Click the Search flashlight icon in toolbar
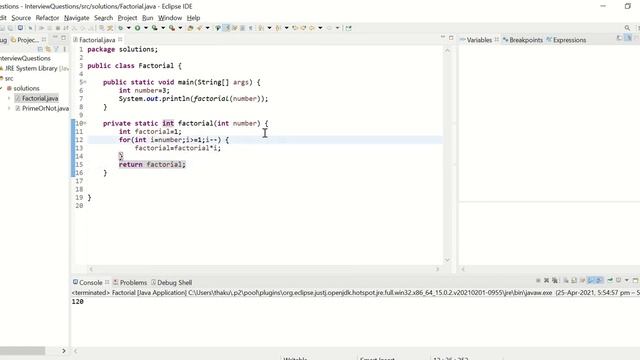Screen dimensions: 640x360 [x=199, y=28]
